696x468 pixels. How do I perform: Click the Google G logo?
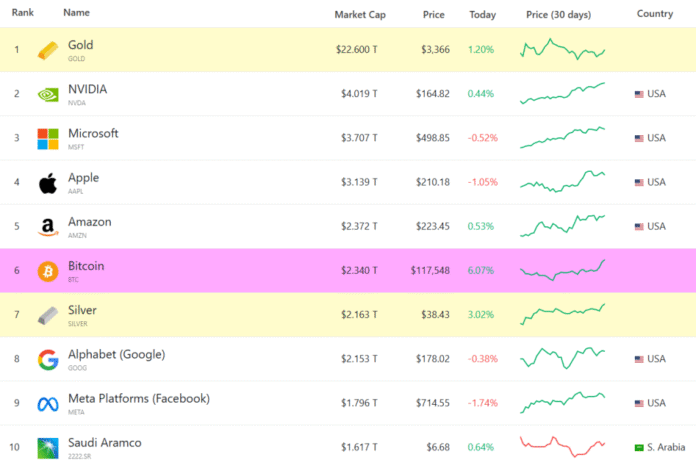pyautogui.click(x=48, y=359)
